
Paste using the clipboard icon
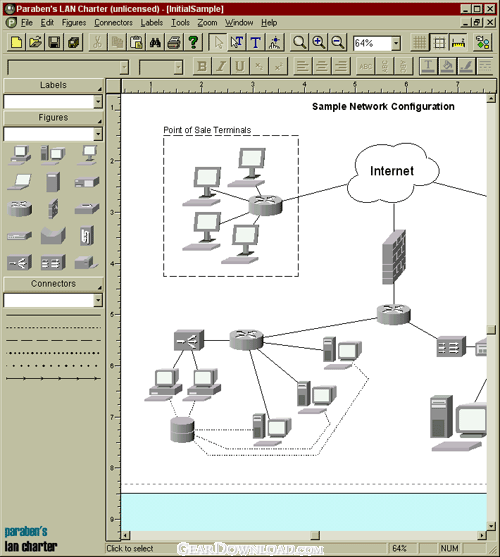pyautogui.click(x=136, y=43)
